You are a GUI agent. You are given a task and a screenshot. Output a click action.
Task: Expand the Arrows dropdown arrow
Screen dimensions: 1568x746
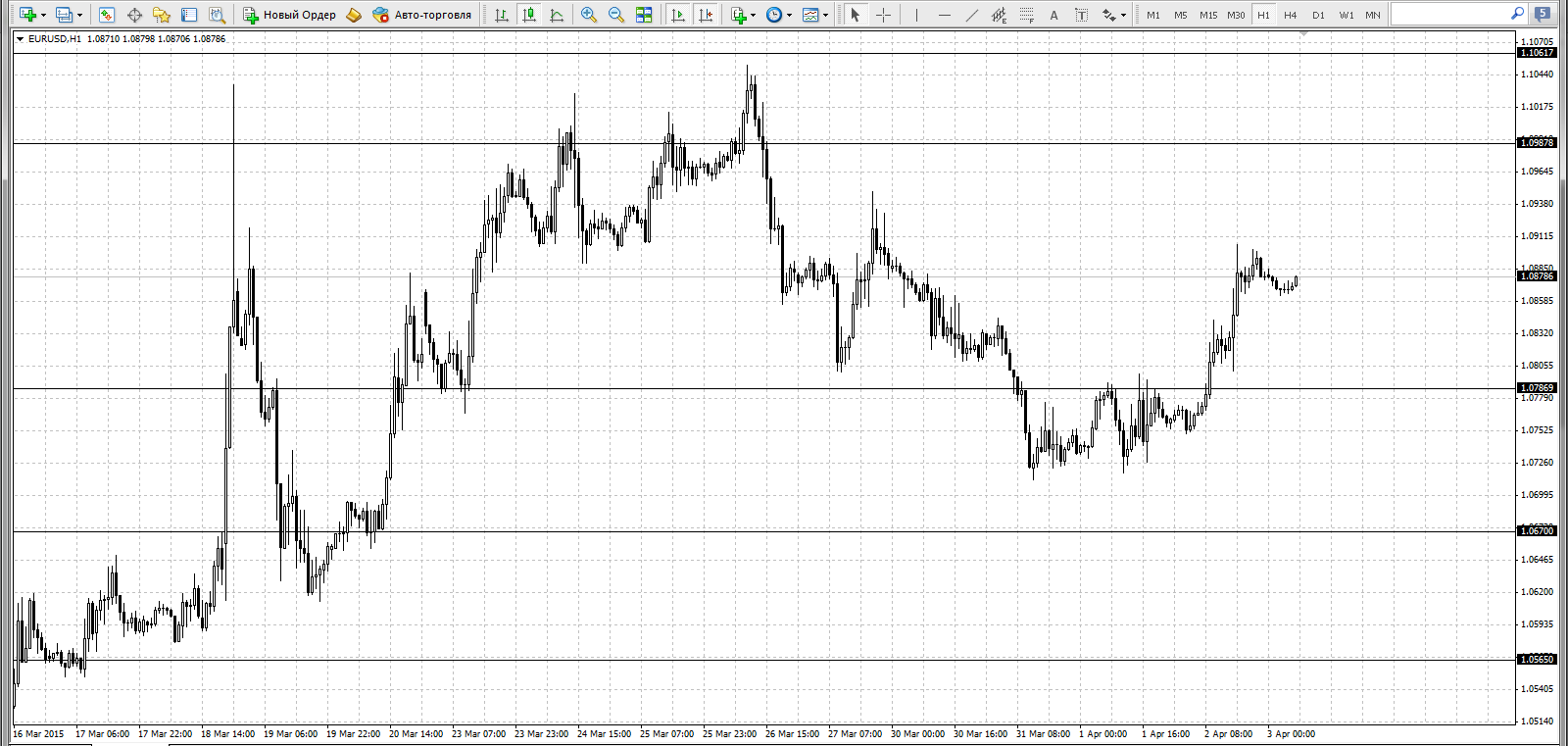click(x=1123, y=15)
